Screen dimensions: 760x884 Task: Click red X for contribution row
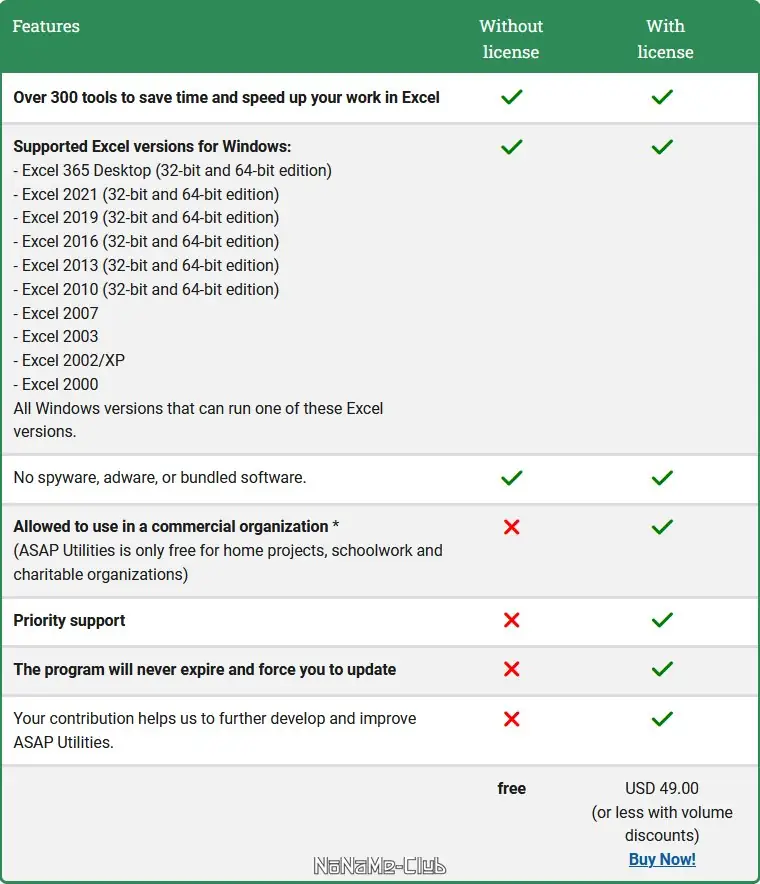click(x=512, y=718)
